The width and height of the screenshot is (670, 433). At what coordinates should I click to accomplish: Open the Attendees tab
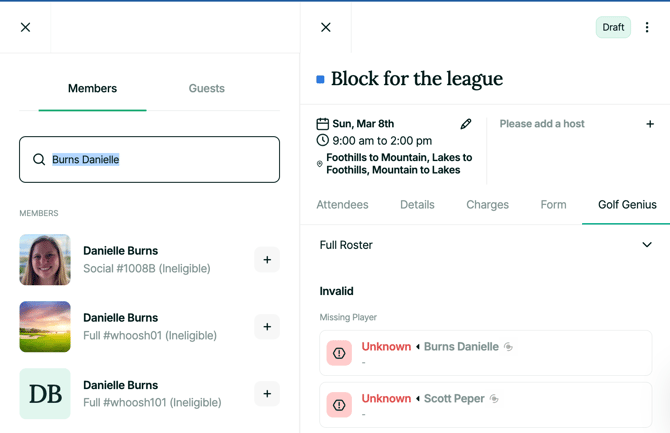[x=342, y=205]
